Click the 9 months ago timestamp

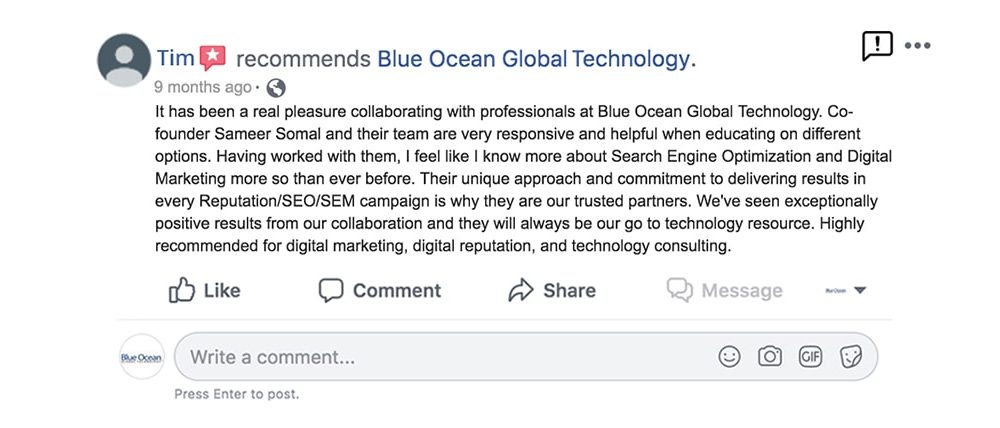coord(203,87)
